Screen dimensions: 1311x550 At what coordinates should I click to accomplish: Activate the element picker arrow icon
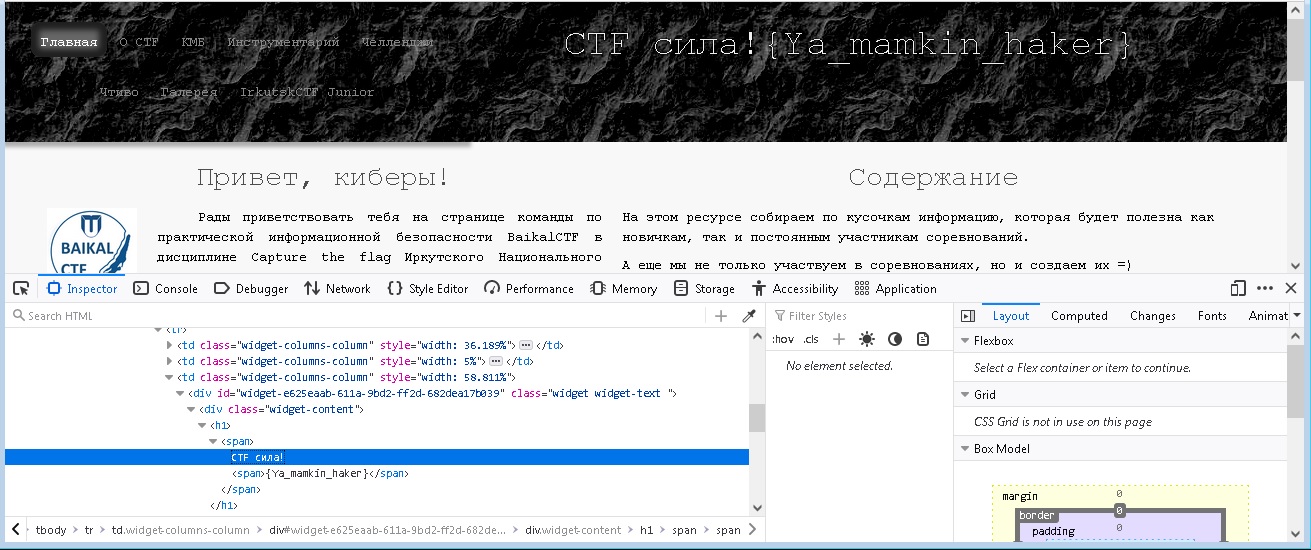point(21,288)
